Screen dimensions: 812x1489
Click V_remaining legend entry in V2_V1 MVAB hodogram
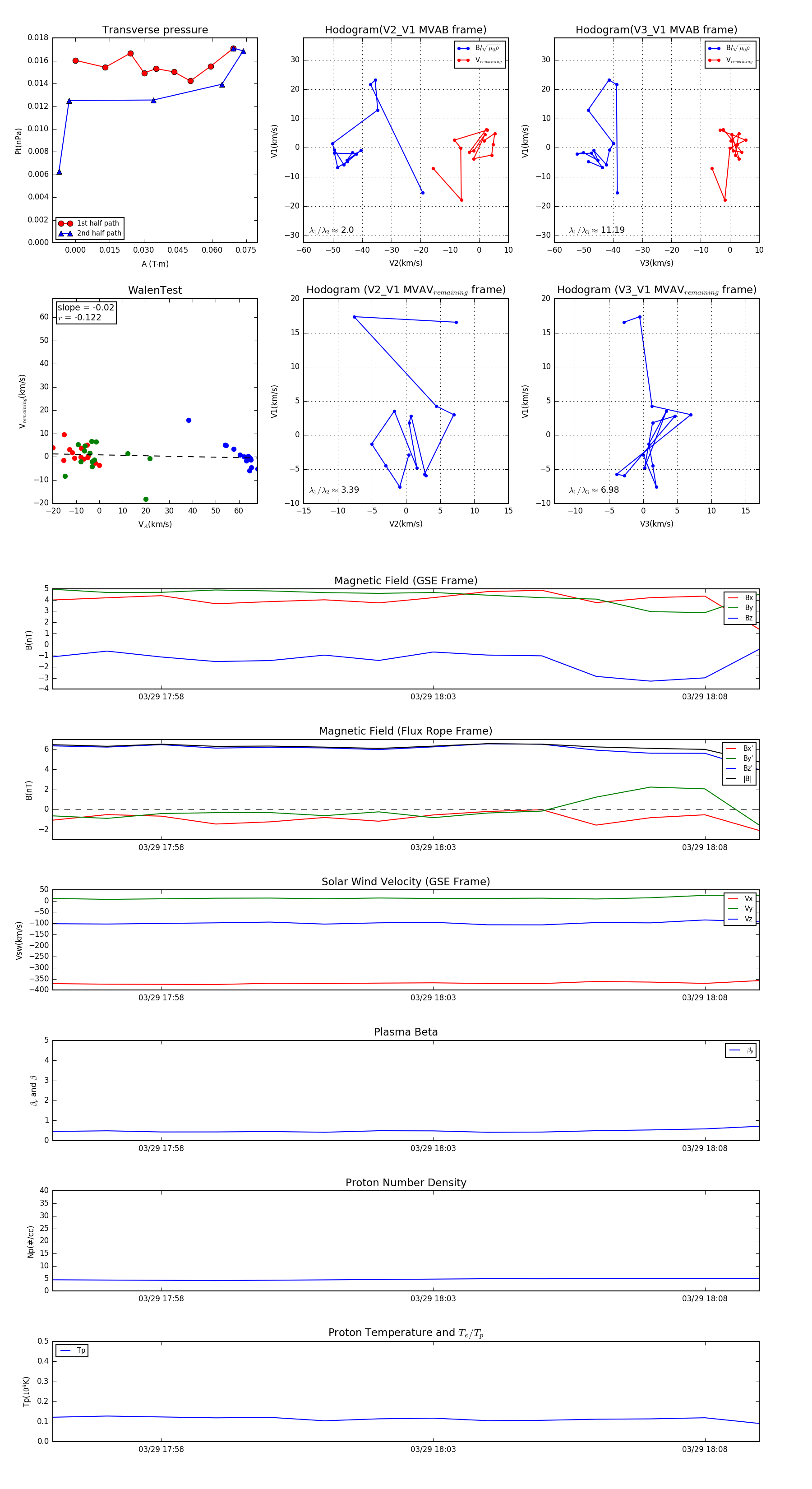click(x=480, y=60)
